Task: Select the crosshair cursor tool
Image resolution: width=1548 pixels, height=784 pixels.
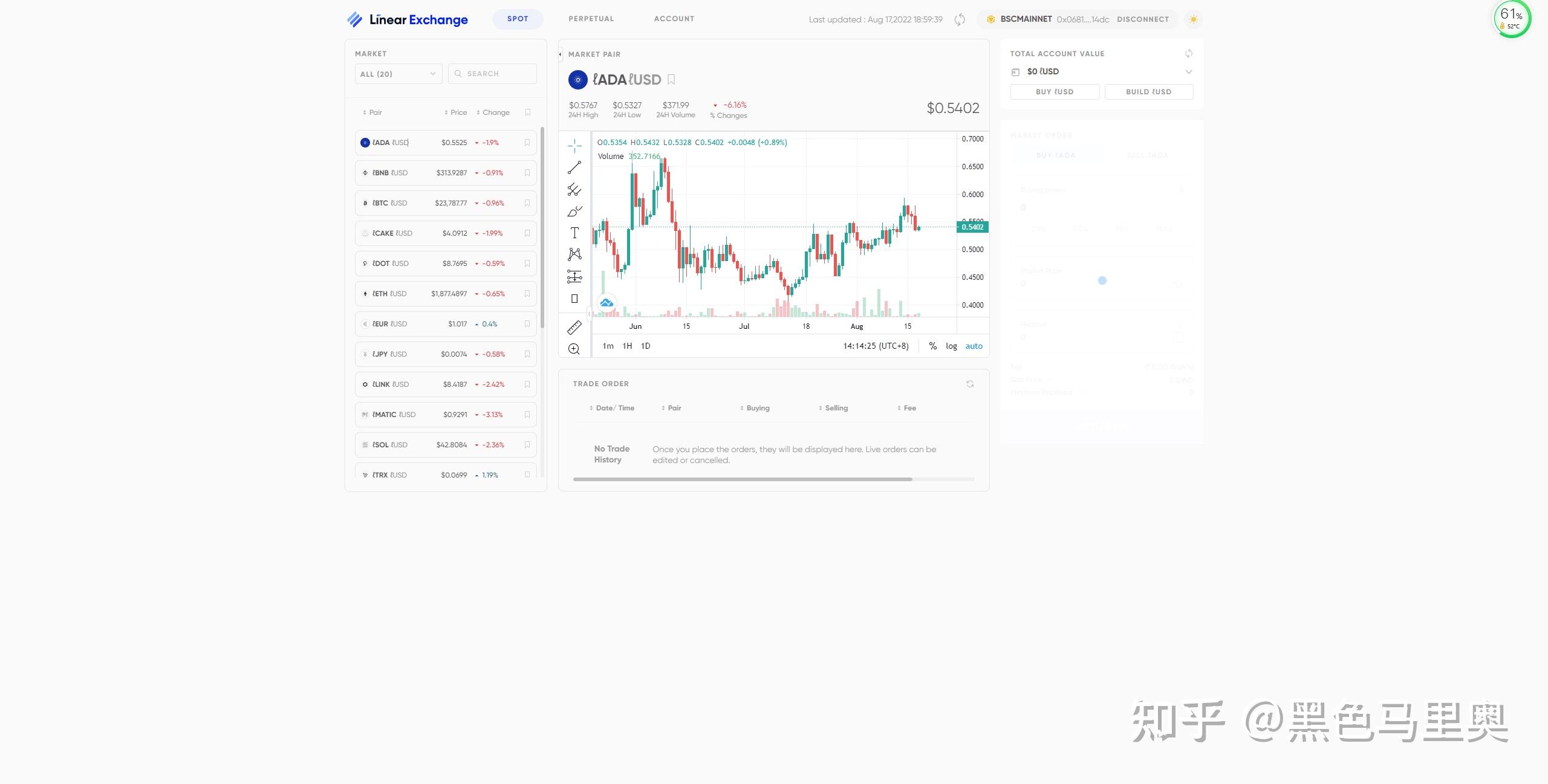Action: click(574, 145)
